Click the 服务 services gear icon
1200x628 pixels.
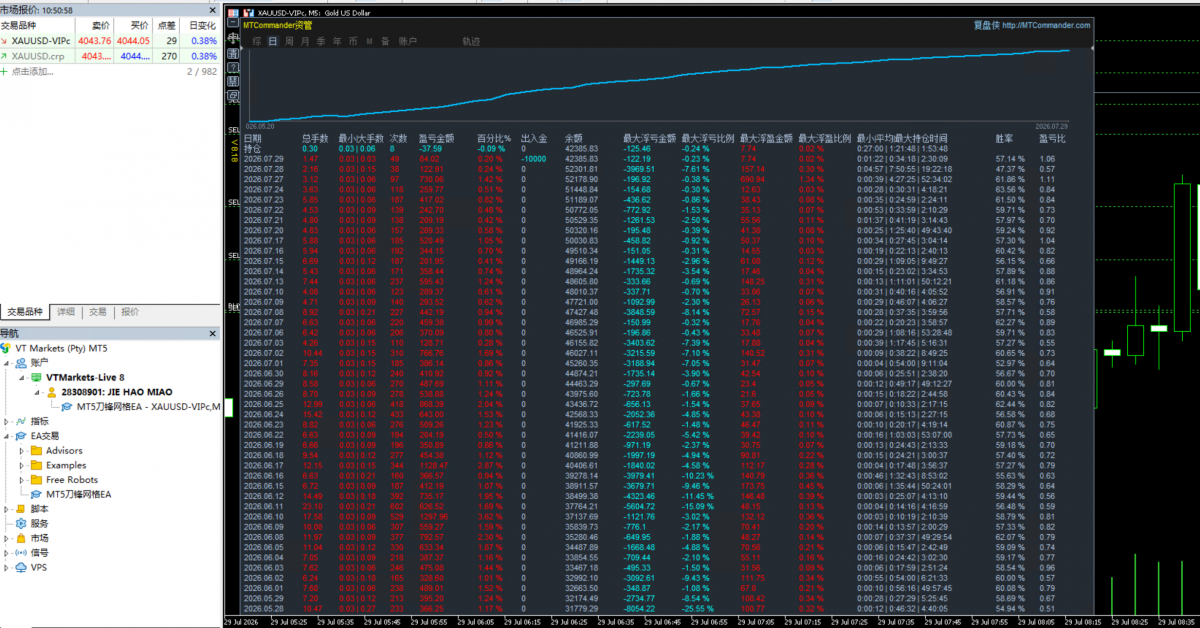pyautogui.click(x=21, y=523)
